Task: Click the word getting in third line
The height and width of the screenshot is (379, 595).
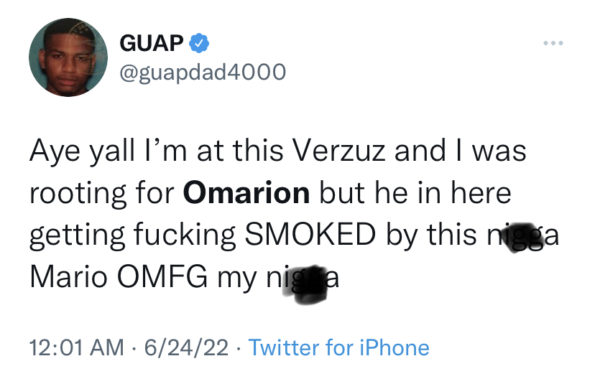Action: click(x=77, y=236)
